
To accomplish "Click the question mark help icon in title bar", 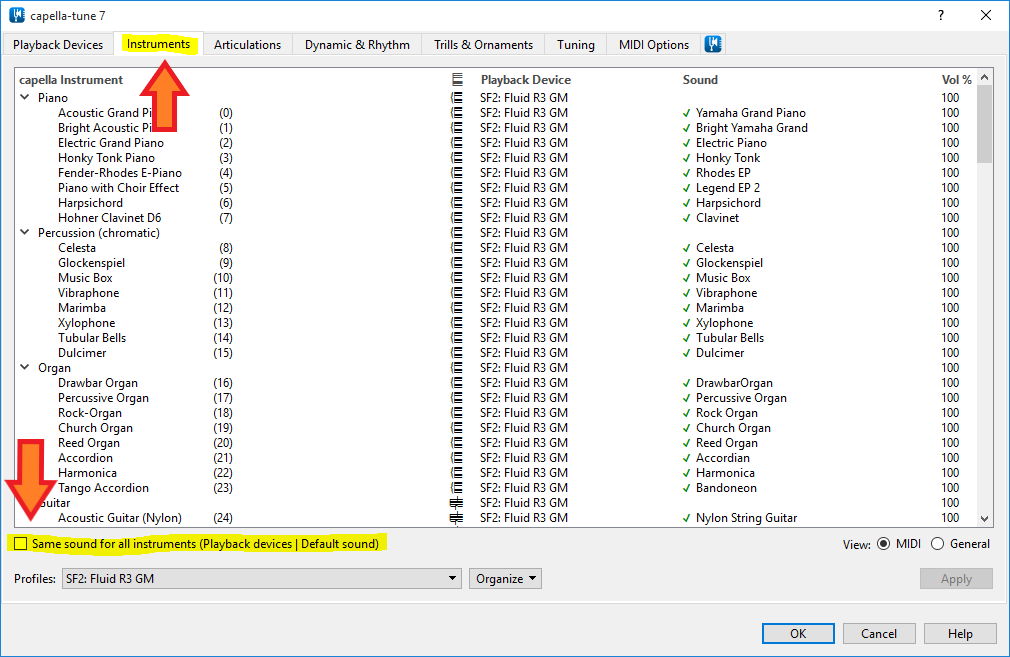I will click(941, 15).
